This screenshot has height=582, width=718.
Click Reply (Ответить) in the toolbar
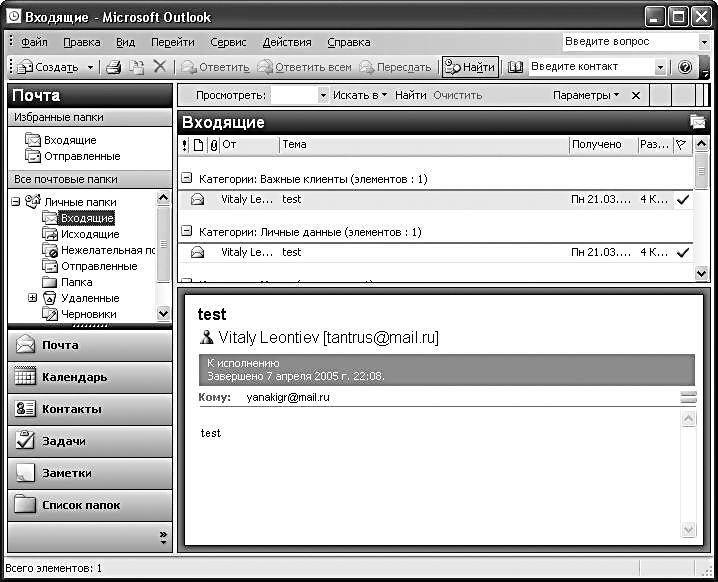pos(215,67)
